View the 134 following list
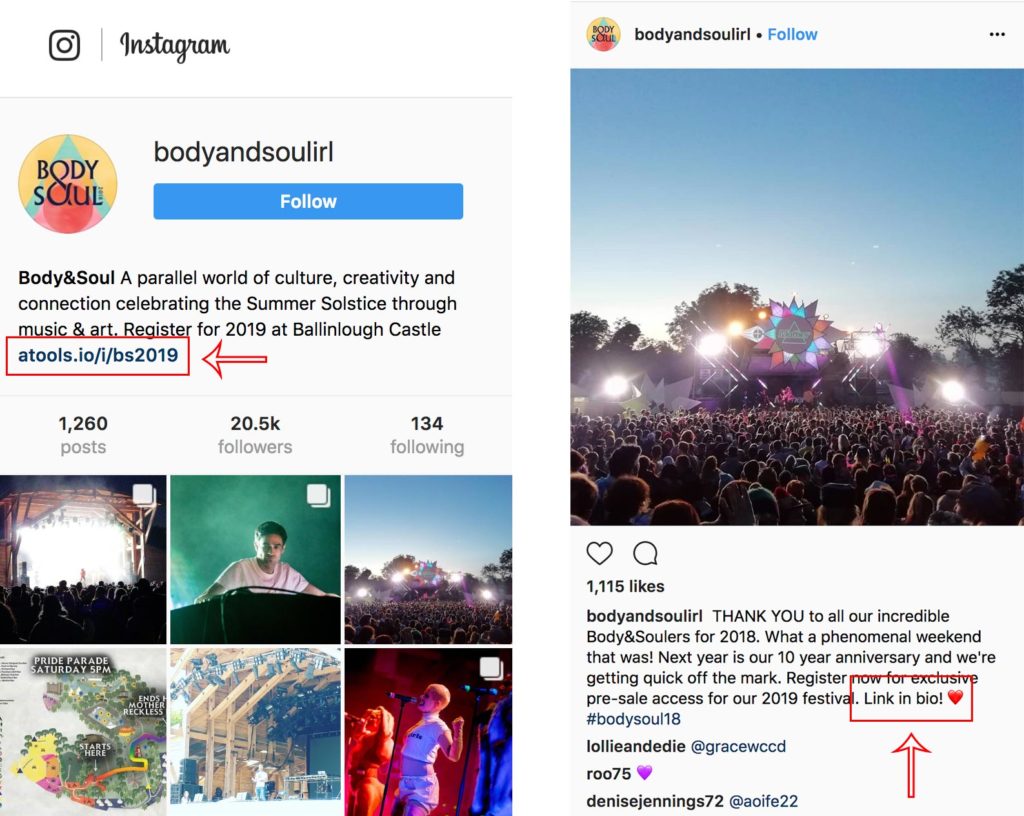 427,435
